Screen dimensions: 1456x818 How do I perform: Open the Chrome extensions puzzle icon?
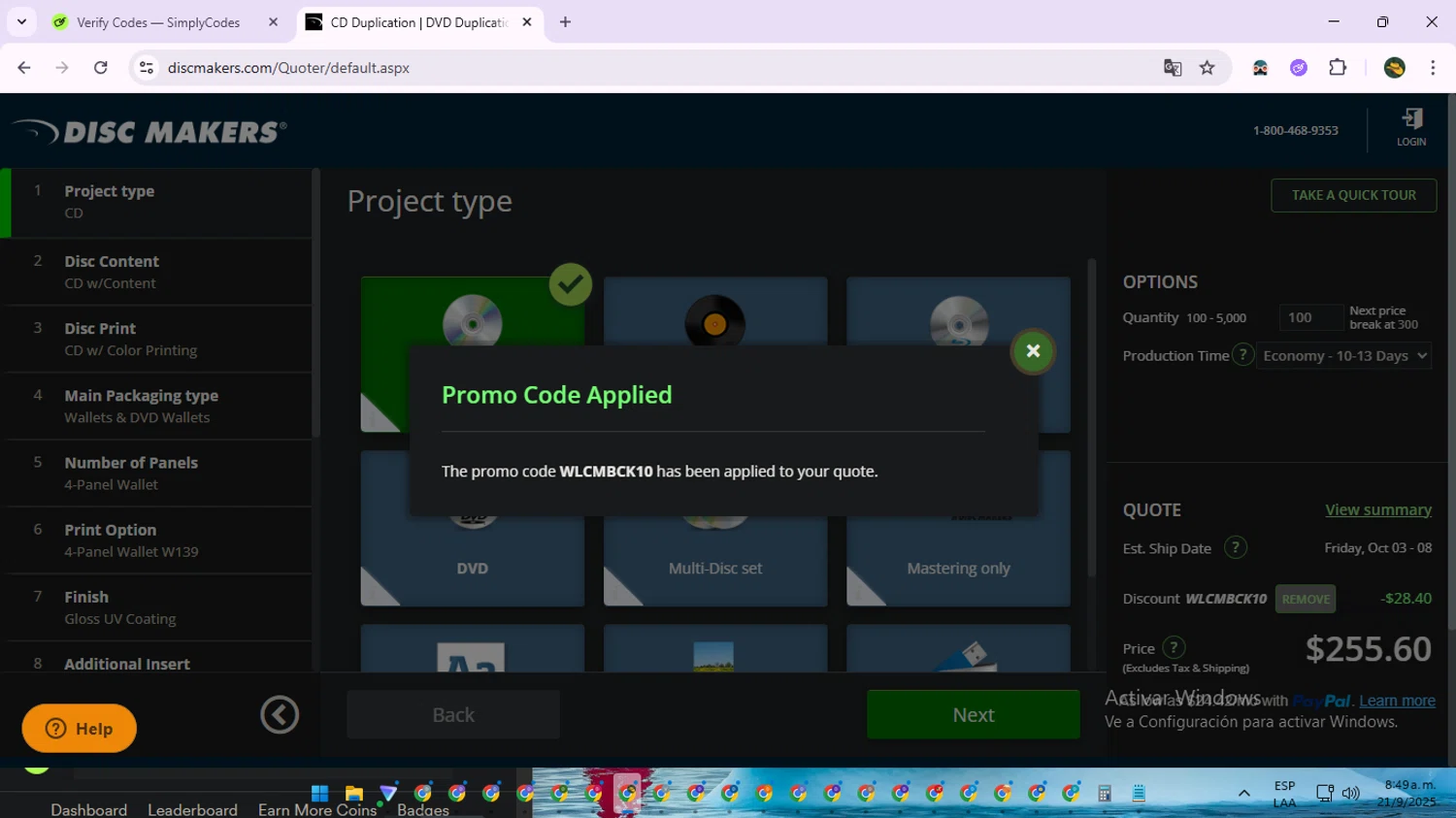coord(1338,68)
